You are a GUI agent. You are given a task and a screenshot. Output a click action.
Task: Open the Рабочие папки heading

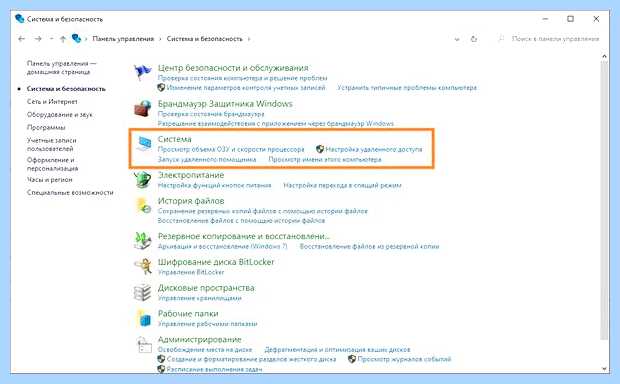(x=188, y=313)
